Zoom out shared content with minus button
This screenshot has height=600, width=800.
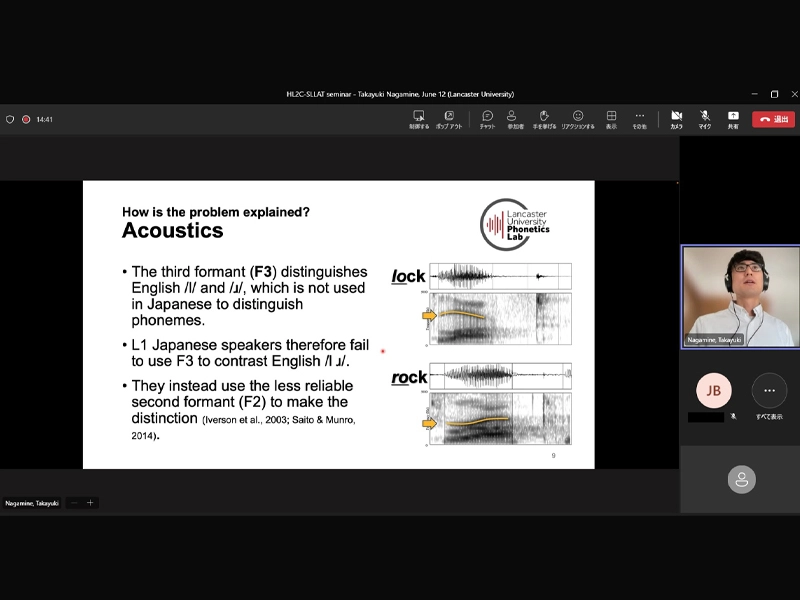pos(75,503)
